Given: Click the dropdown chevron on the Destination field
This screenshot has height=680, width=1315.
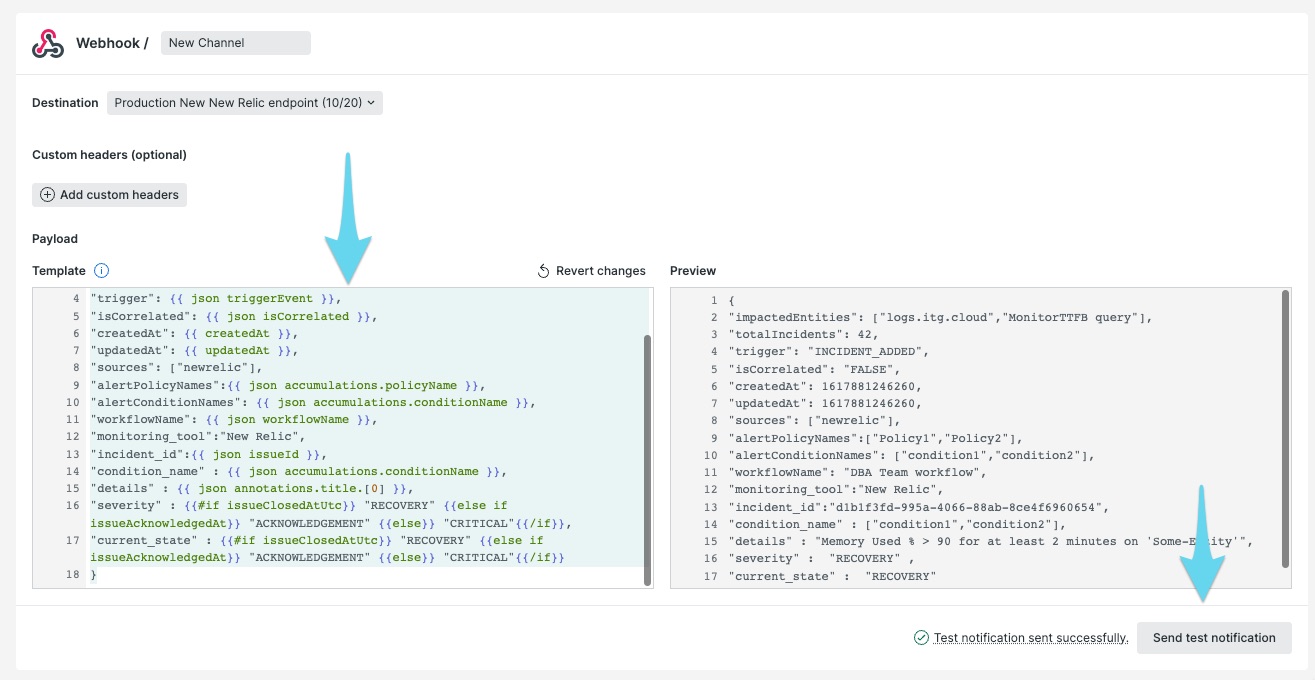Looking at the screenshot, I should click(370, 102).
